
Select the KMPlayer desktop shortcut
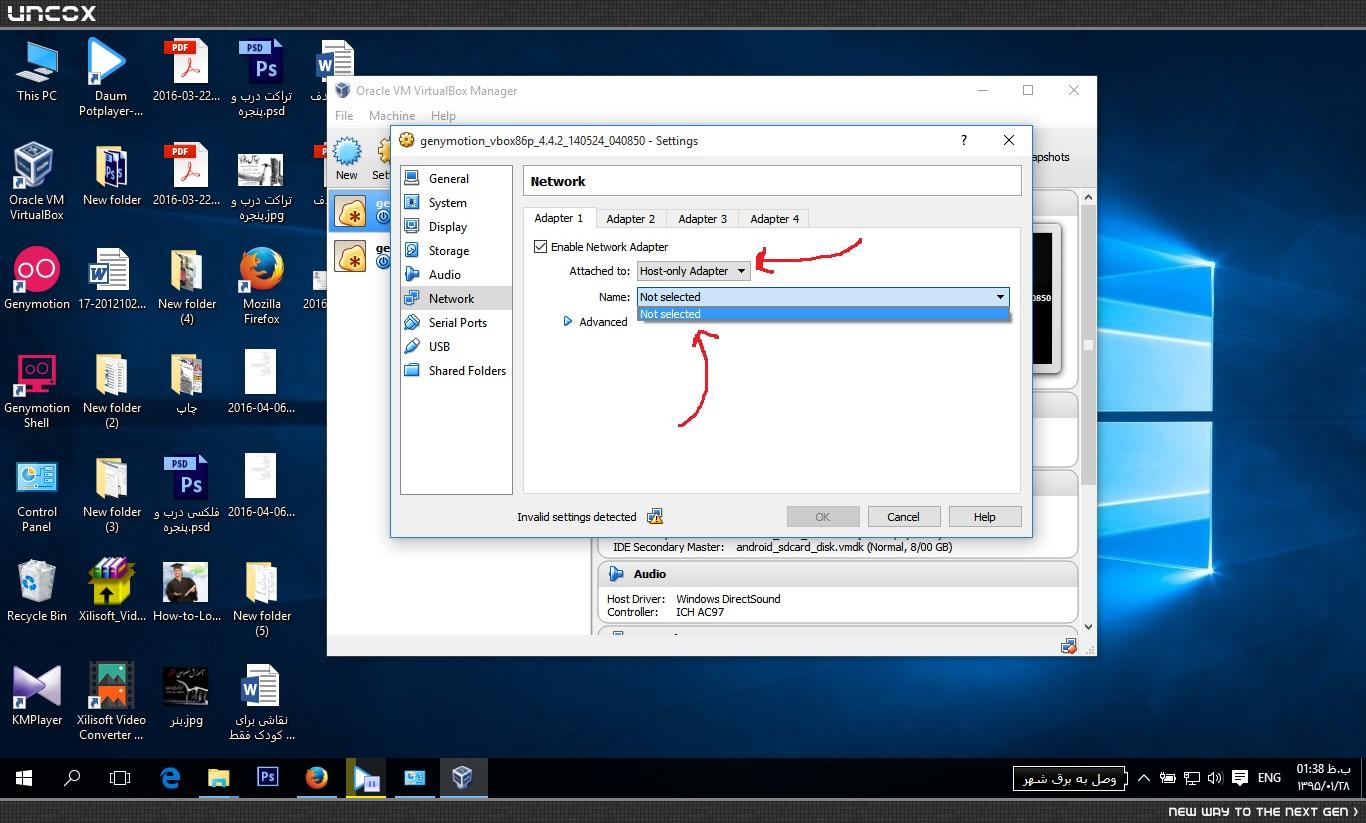coord(37,696)
